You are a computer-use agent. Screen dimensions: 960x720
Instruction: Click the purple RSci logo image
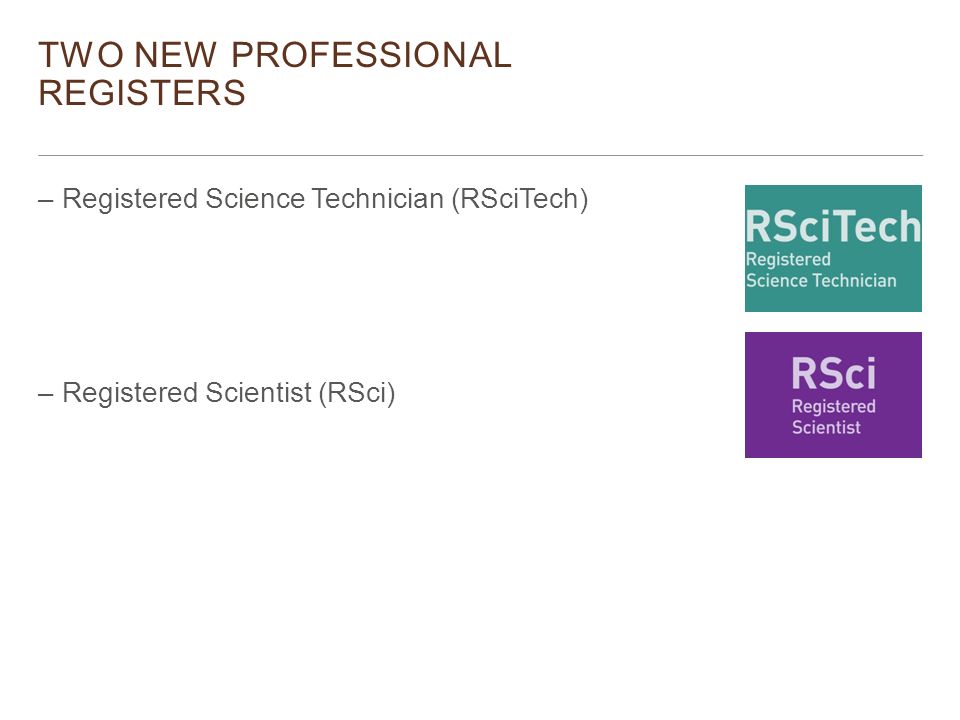coord(833,395)
